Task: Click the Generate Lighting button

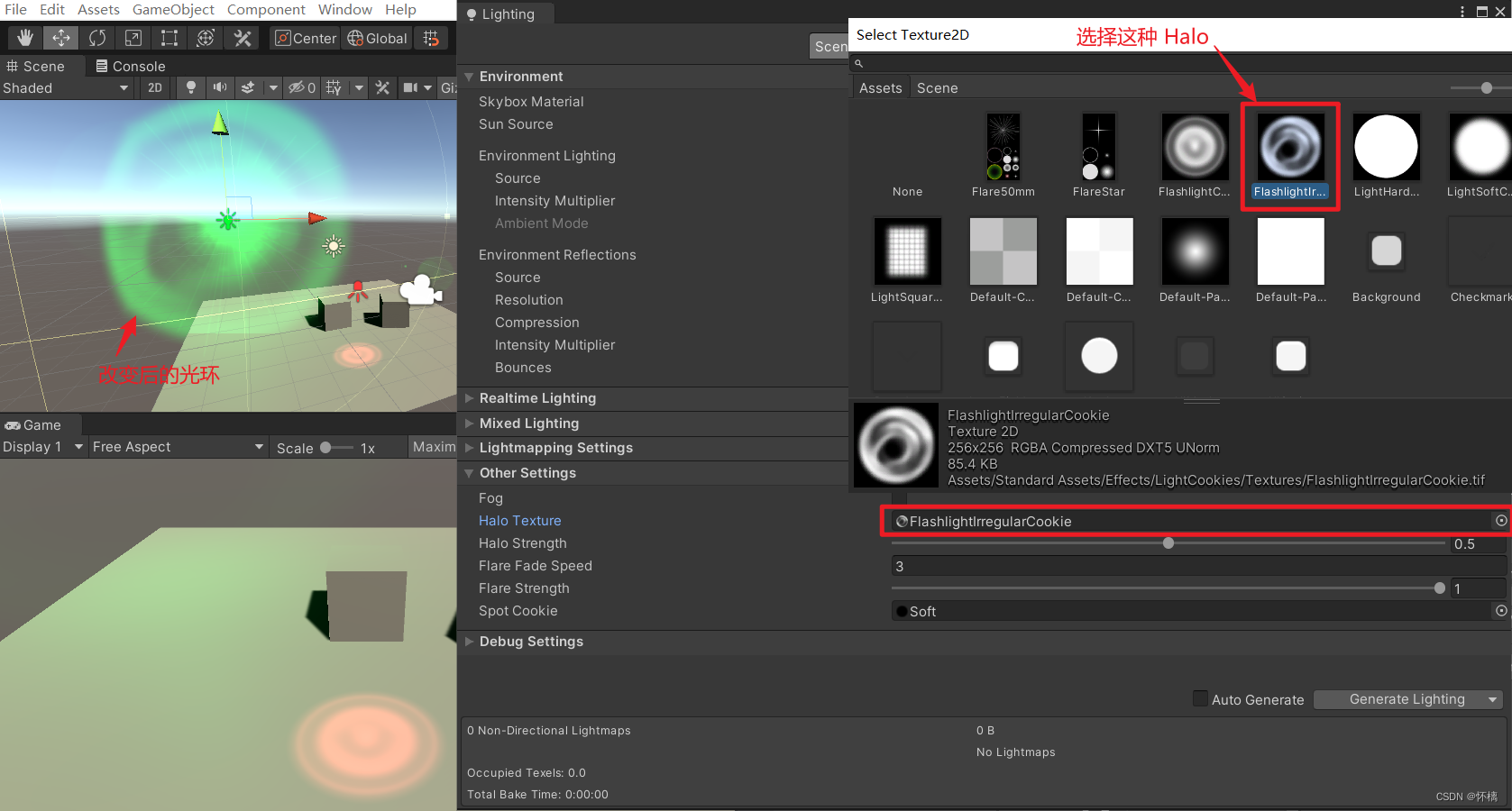Action: (x=1407, y=698)
